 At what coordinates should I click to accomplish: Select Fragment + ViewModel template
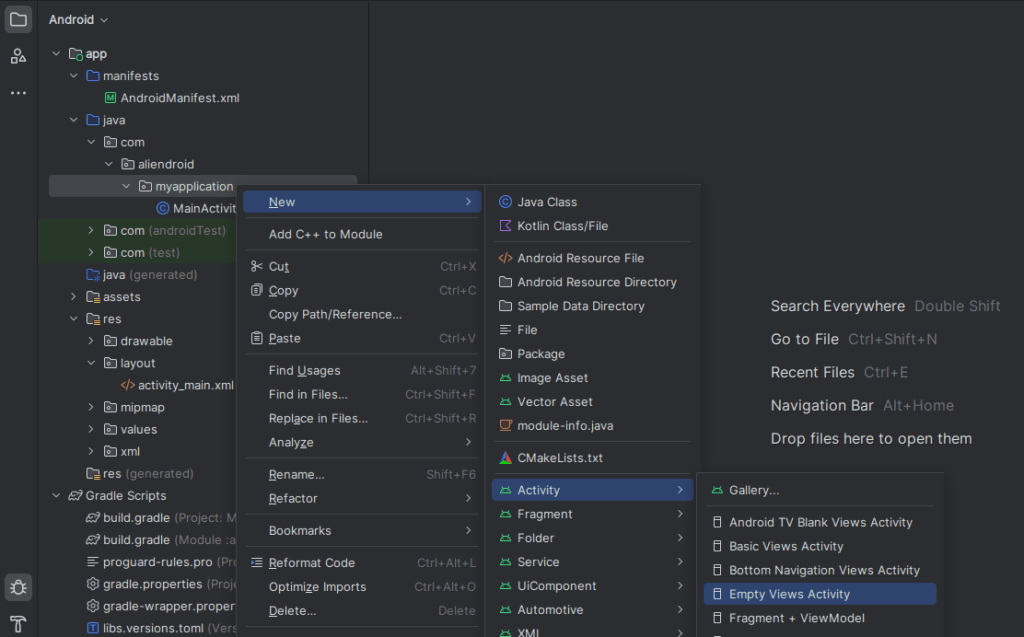click(820, 618)
